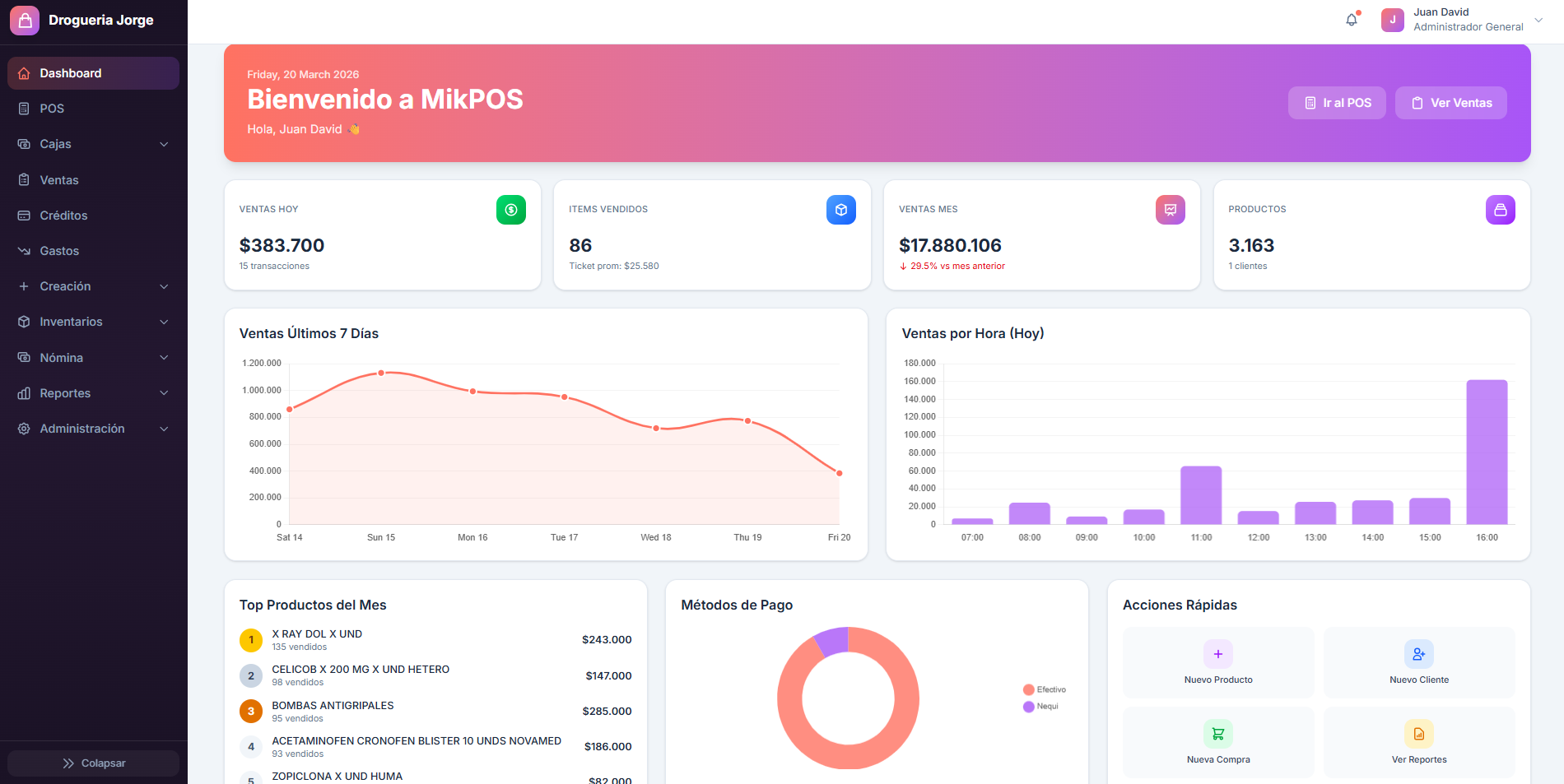Open Nueva Compra quick action
The height and width of the screenshot is (784, 1564).
(x=1217, y=741)
